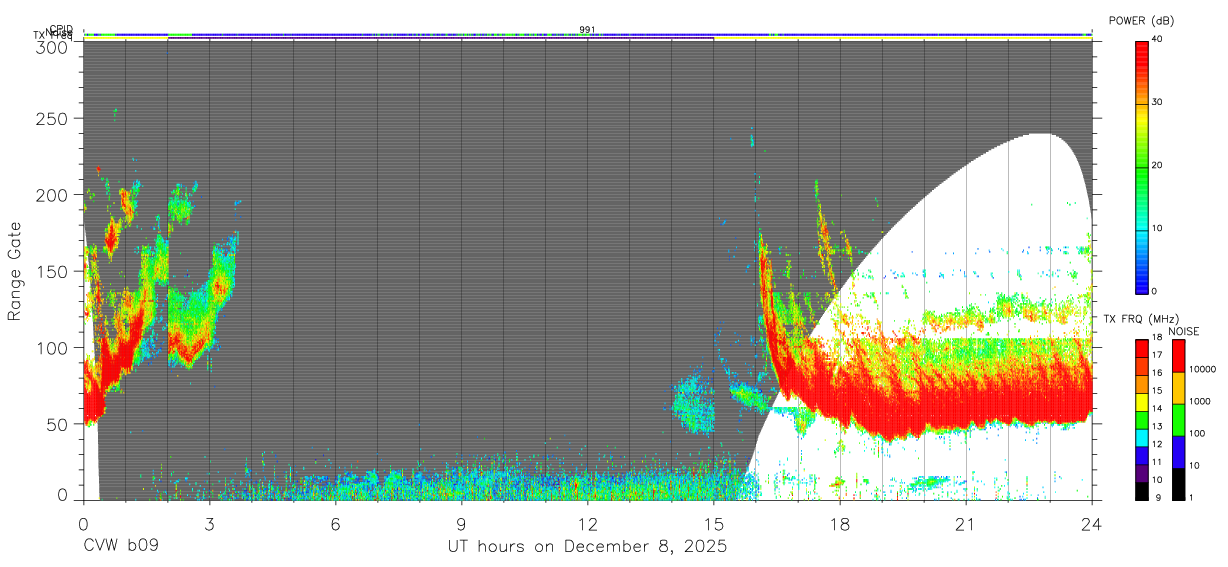The width and height of the screenshot is (1228, 567).
Task: Pick the orange 15–16 MHz frequency swatch
Action: pyautogui.click(x=1142, y=384)
